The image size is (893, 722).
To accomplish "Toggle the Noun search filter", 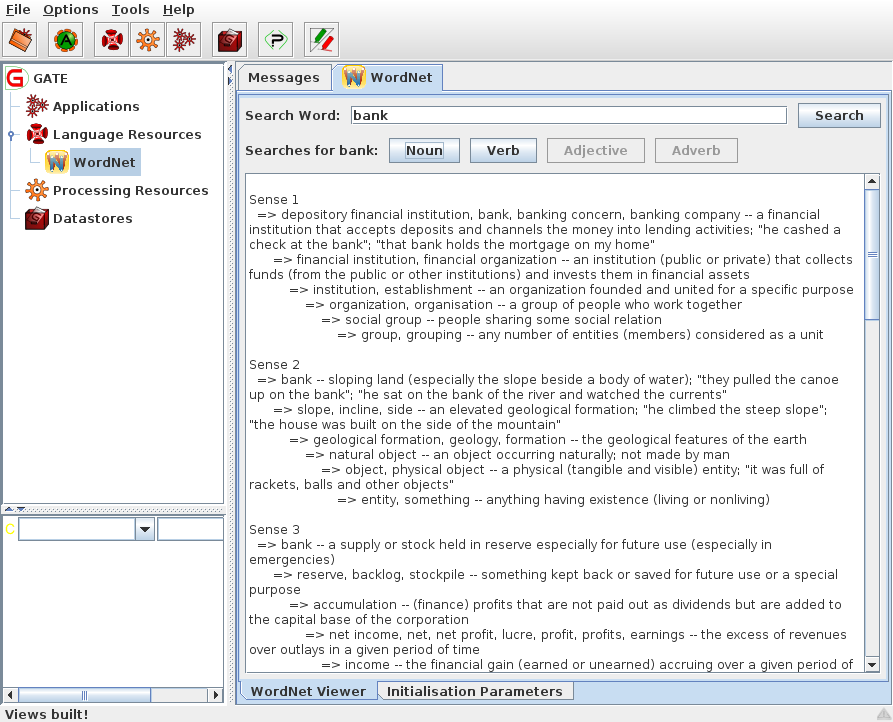I will [x=424, y=151].
